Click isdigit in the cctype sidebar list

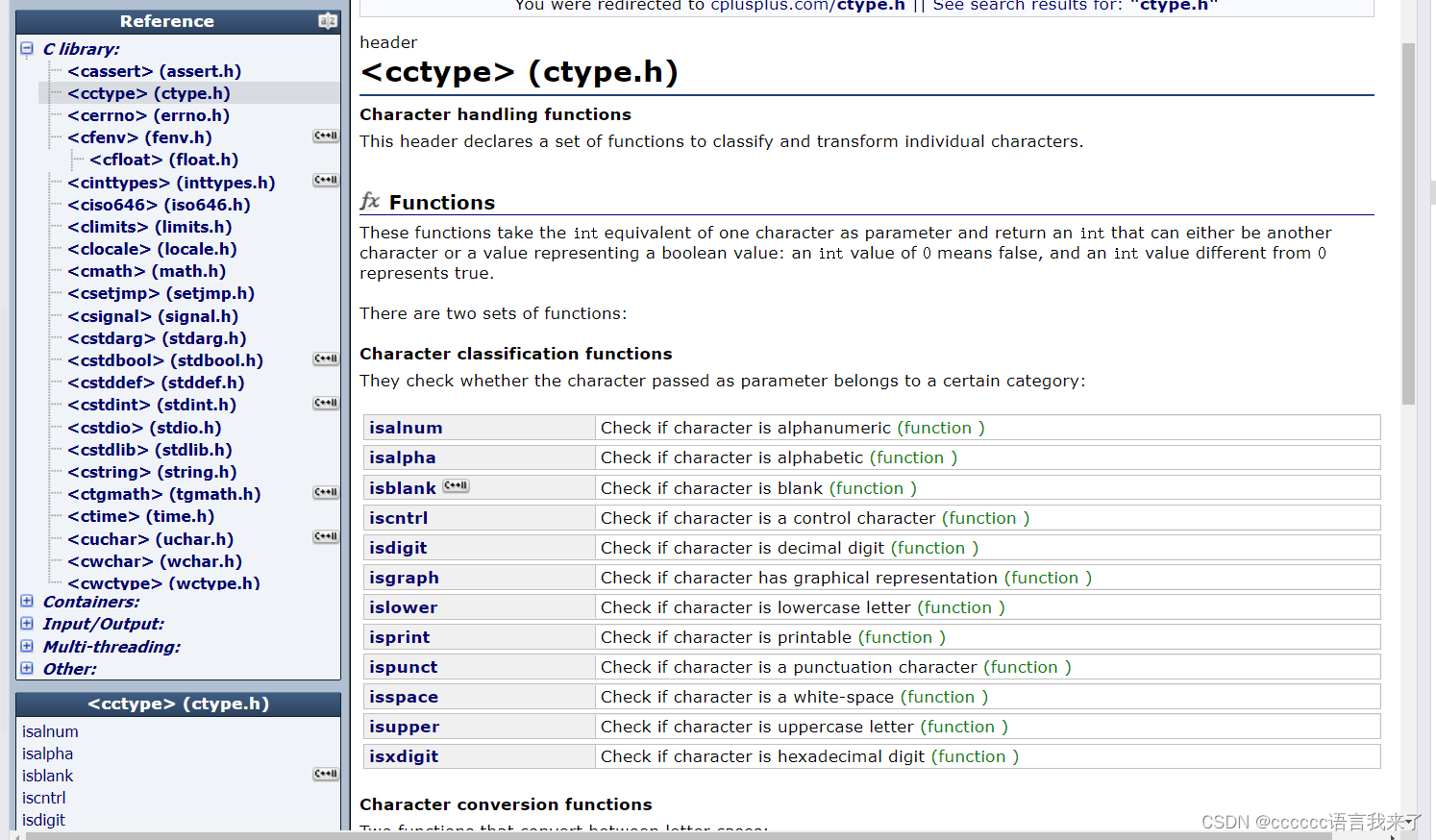[43, 820]
